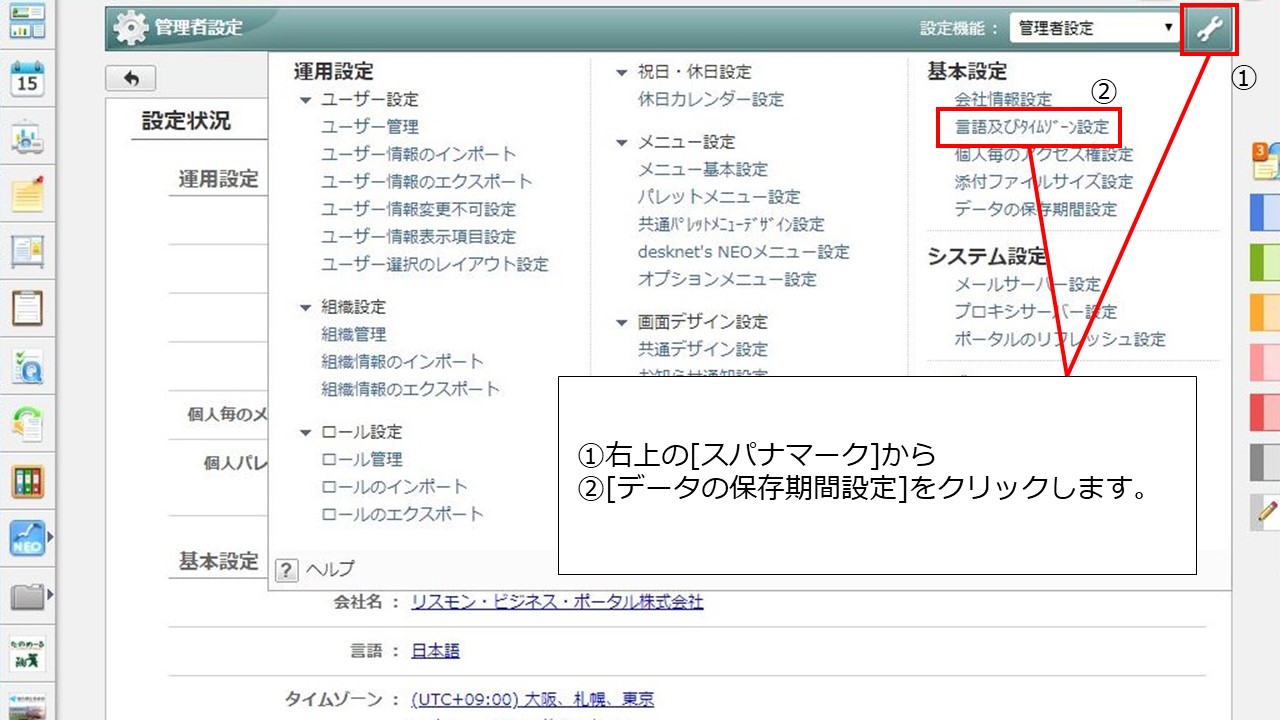The height and width of the screenshot is (720, 1280).
Task: Click the (UTC+09:00) 大阪、札幌、東京 link
Action: pos(532,699)
